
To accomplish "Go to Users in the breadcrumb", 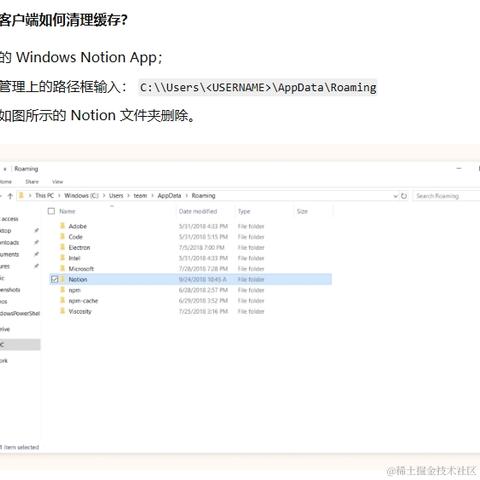I will (116, 196).
